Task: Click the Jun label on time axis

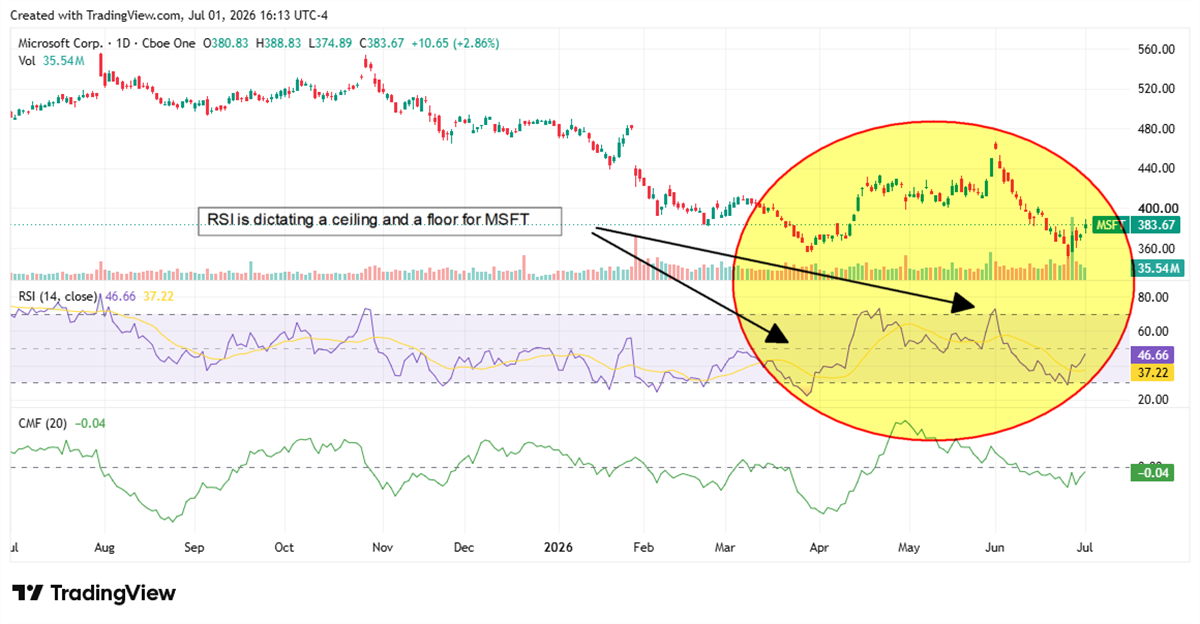Action: click(x=996, y=548)
